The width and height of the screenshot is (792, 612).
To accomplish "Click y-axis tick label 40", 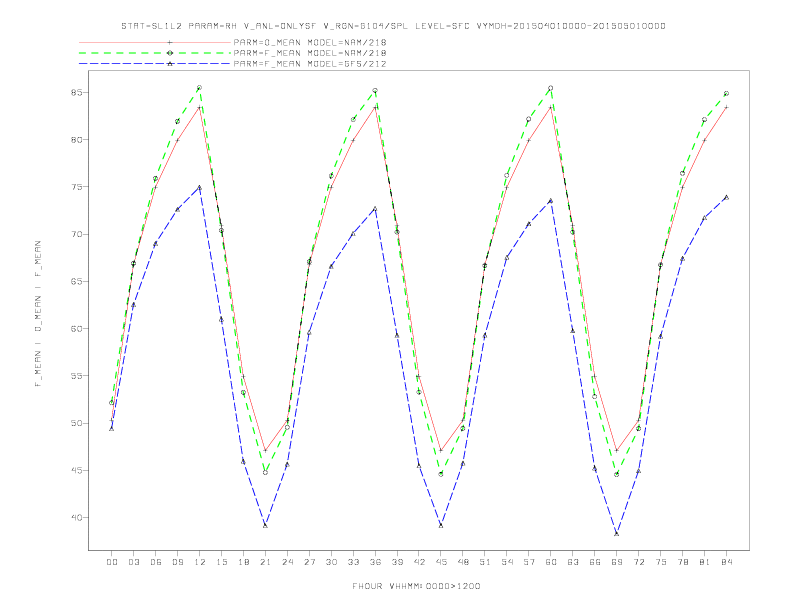I will click(x=77, y=518).
